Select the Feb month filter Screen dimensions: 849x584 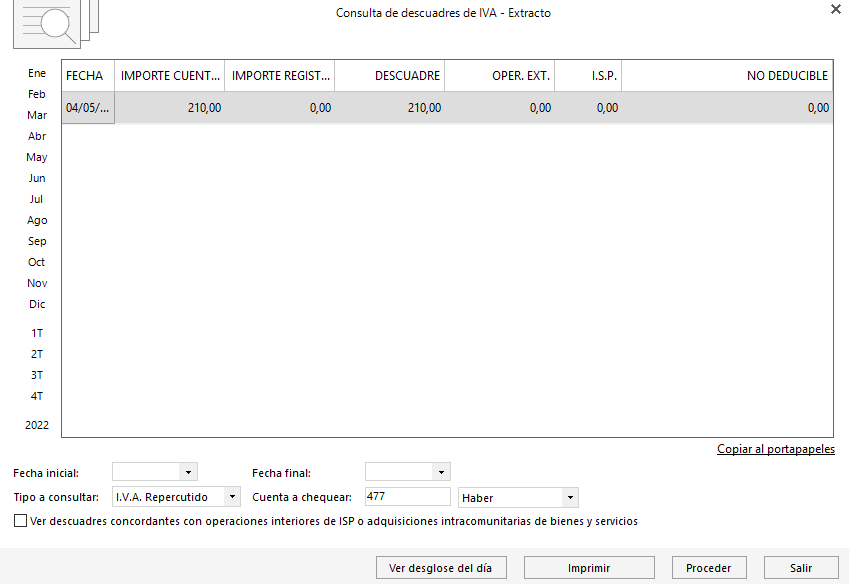coord(37,94)
